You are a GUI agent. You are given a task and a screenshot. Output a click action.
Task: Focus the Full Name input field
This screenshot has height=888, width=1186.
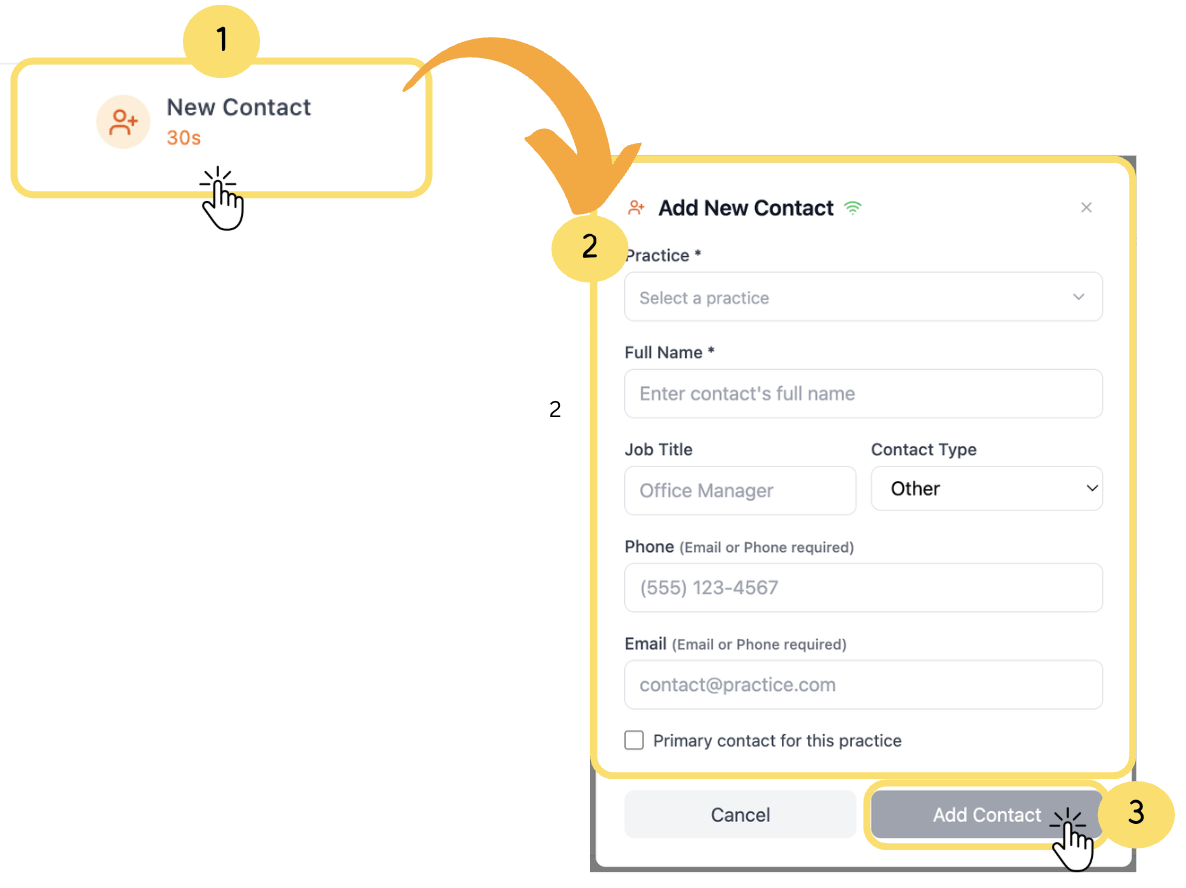pyautogui.click(x=863, y=394)
